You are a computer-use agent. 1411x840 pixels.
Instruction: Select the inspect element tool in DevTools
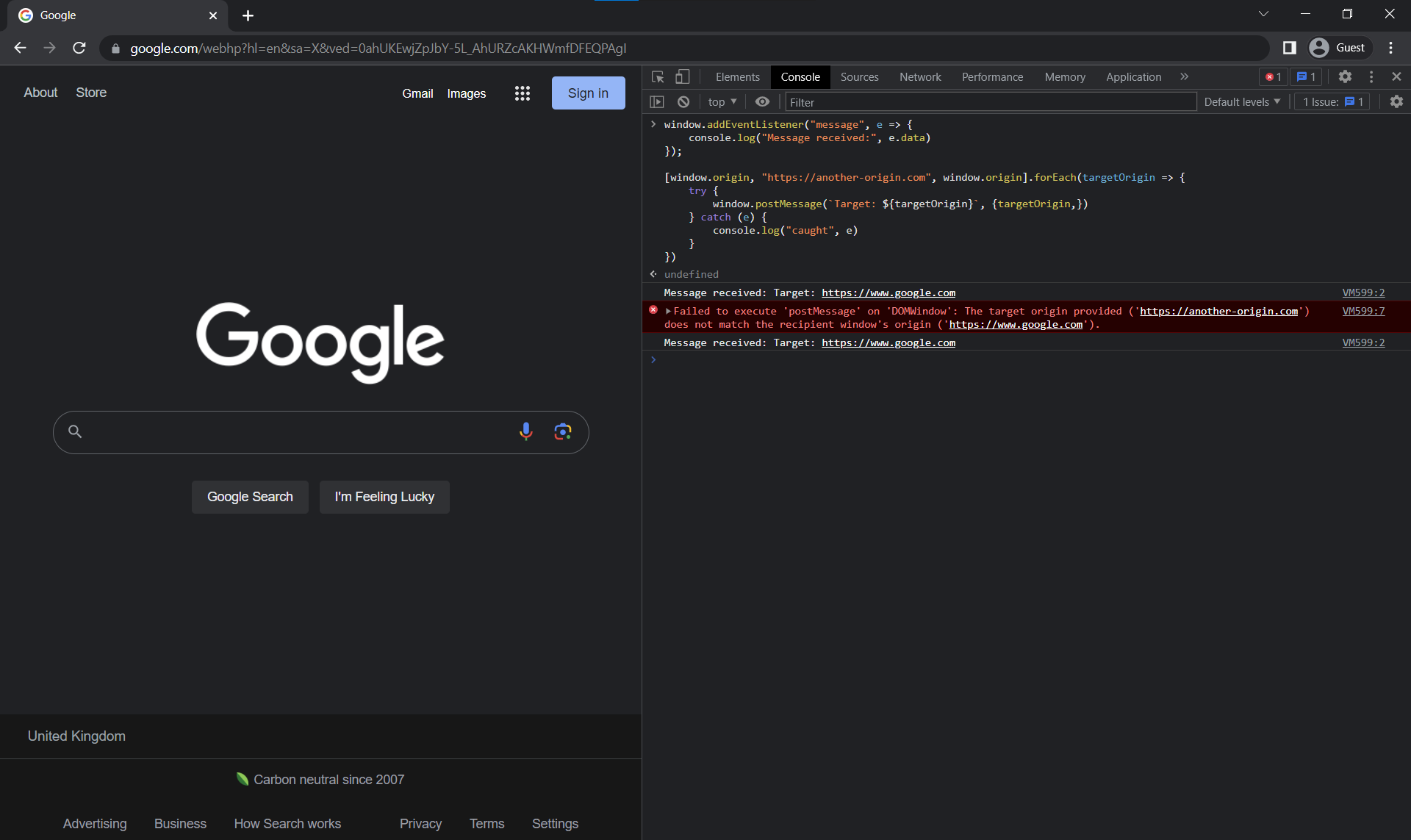point(657,76)
